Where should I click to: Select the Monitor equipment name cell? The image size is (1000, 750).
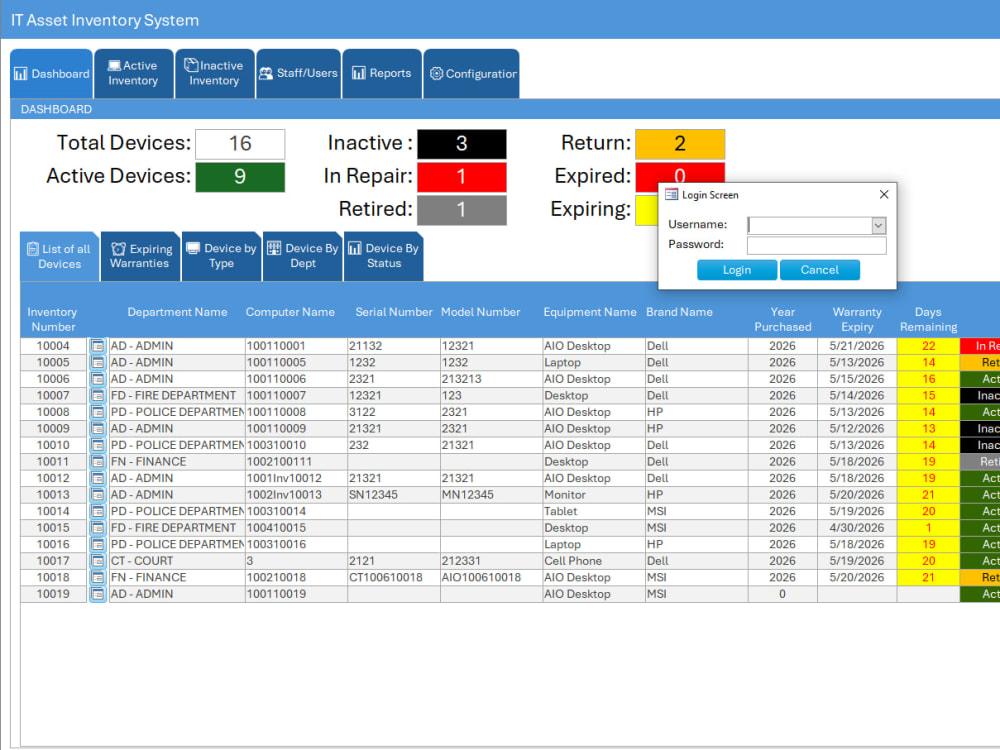(x=593, y=495)
